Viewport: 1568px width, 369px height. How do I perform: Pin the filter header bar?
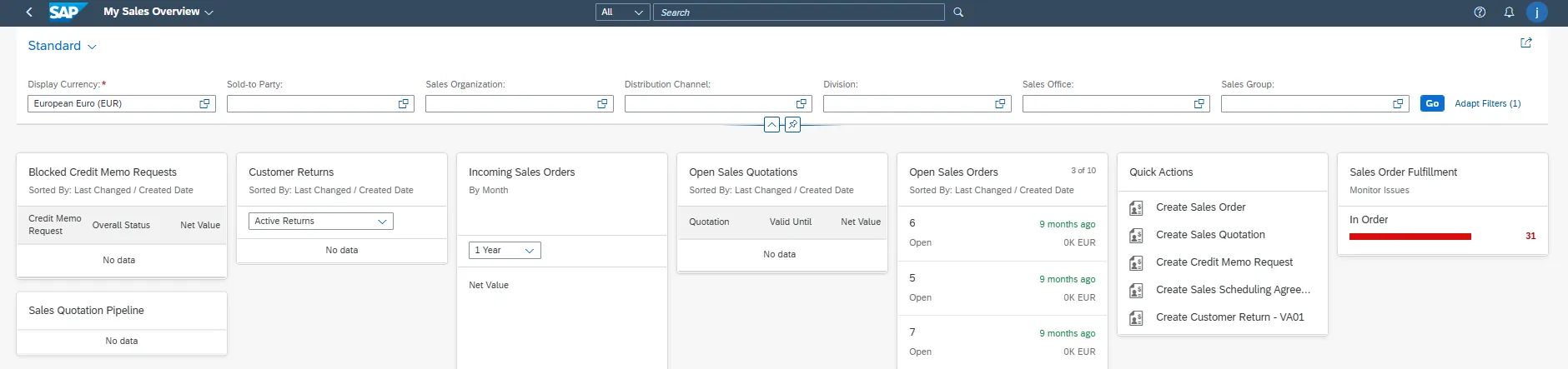pyautogui.click(x=792, y=125)
